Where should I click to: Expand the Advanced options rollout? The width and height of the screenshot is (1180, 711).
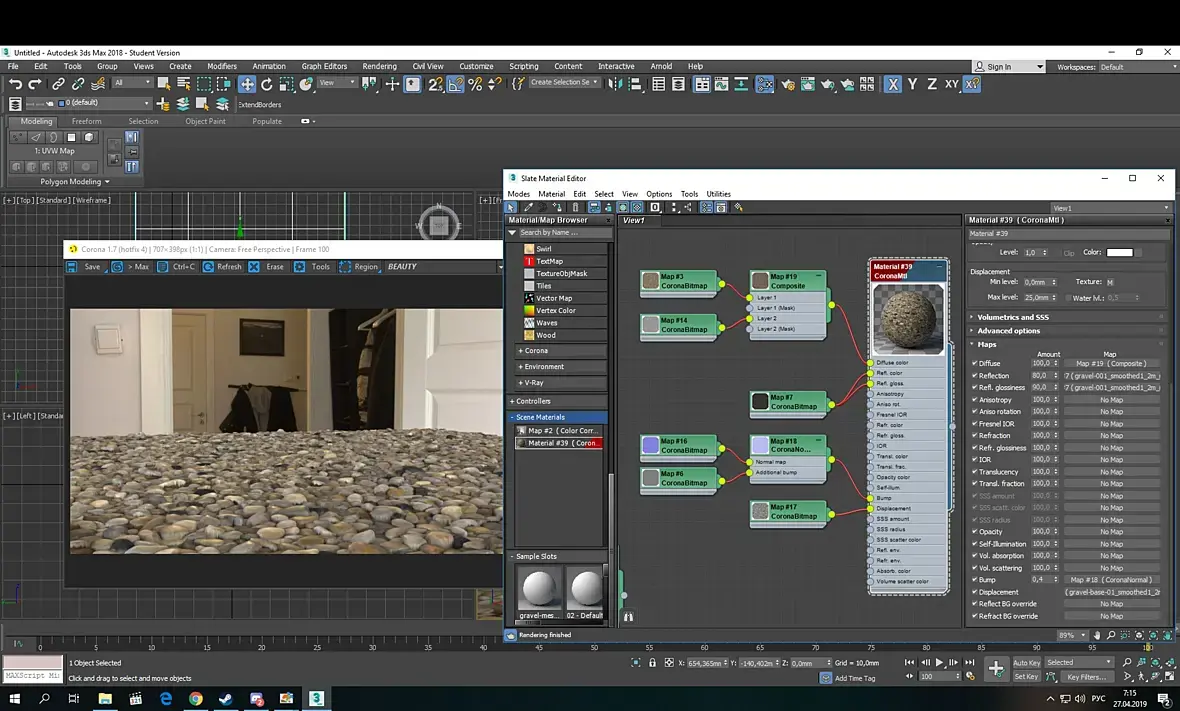click(1008, 331)
